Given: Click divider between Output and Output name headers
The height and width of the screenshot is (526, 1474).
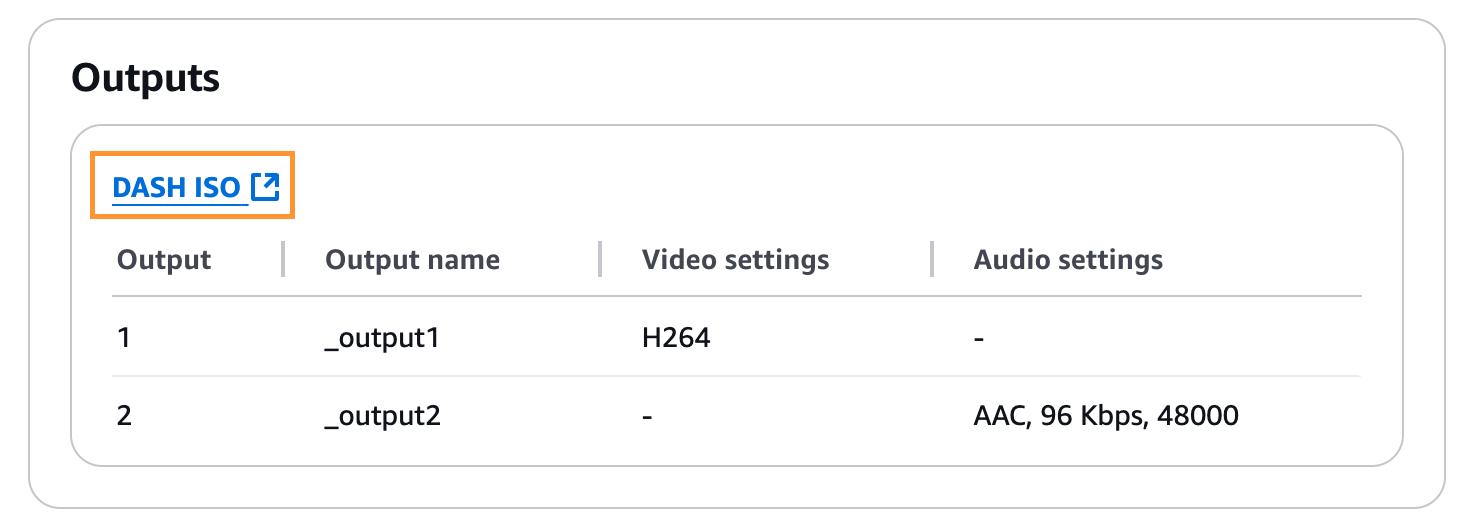Looking at the screenshot, I should tap(284, 259).
